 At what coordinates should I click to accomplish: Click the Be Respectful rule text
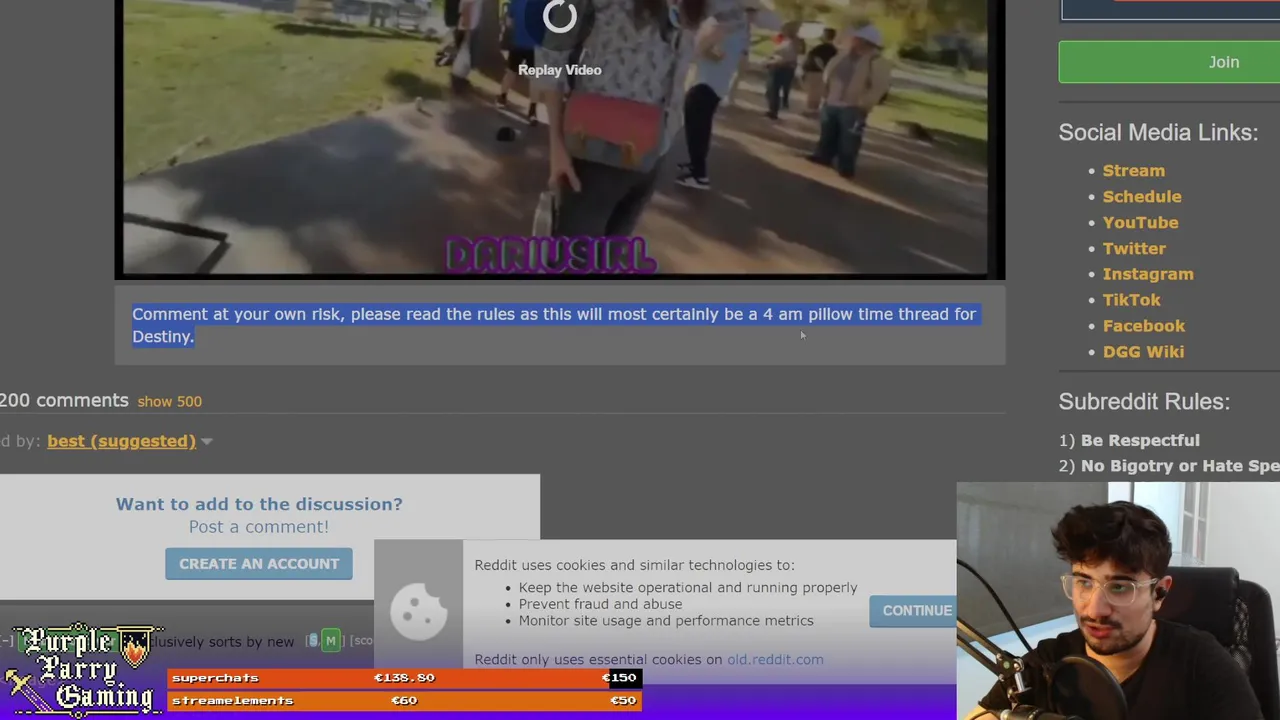point(1140,441)
